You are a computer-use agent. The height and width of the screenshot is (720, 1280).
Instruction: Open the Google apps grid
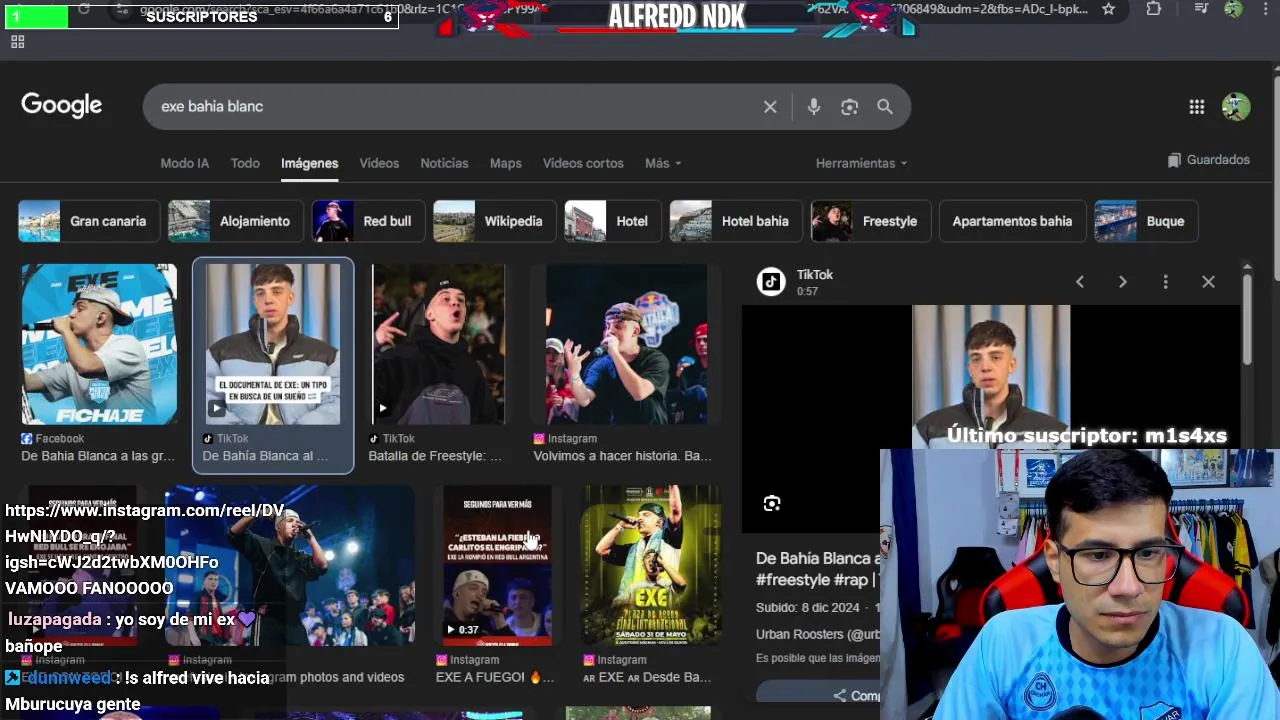point(1197,107)
